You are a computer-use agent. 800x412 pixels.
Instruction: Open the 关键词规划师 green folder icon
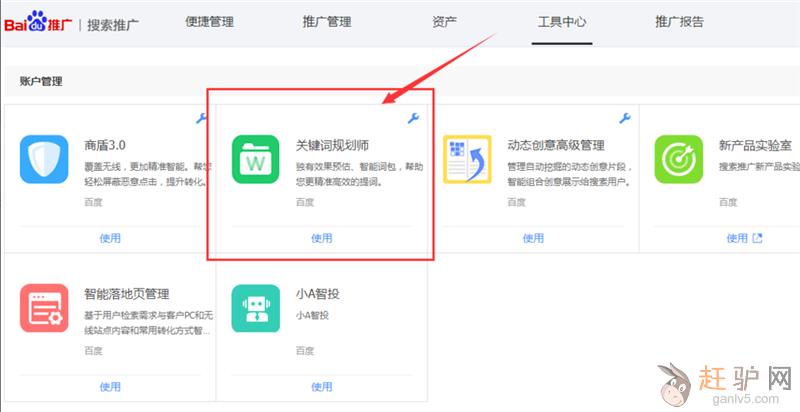click(256, 160)
